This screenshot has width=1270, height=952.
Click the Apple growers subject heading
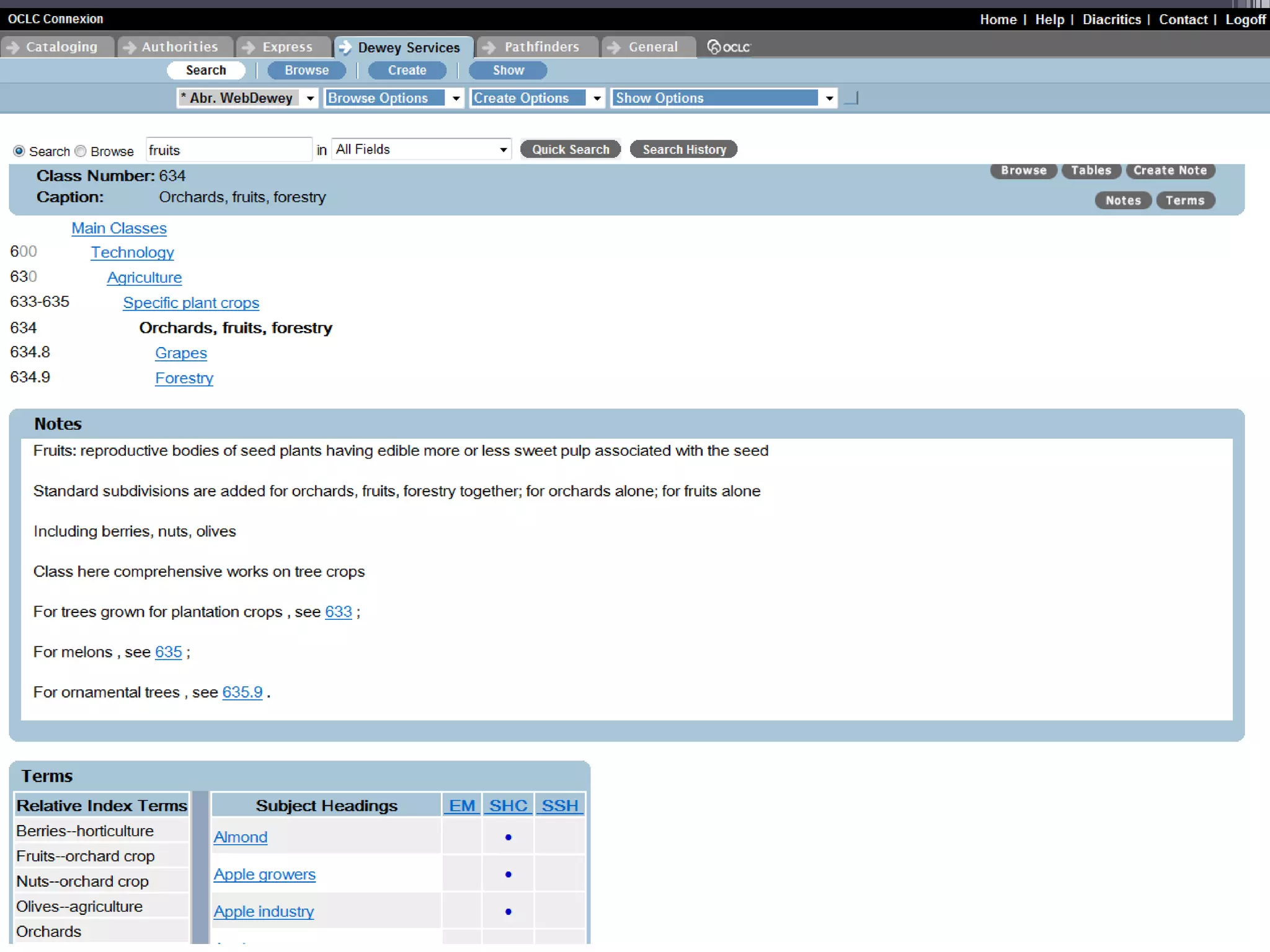click(264, 875)
